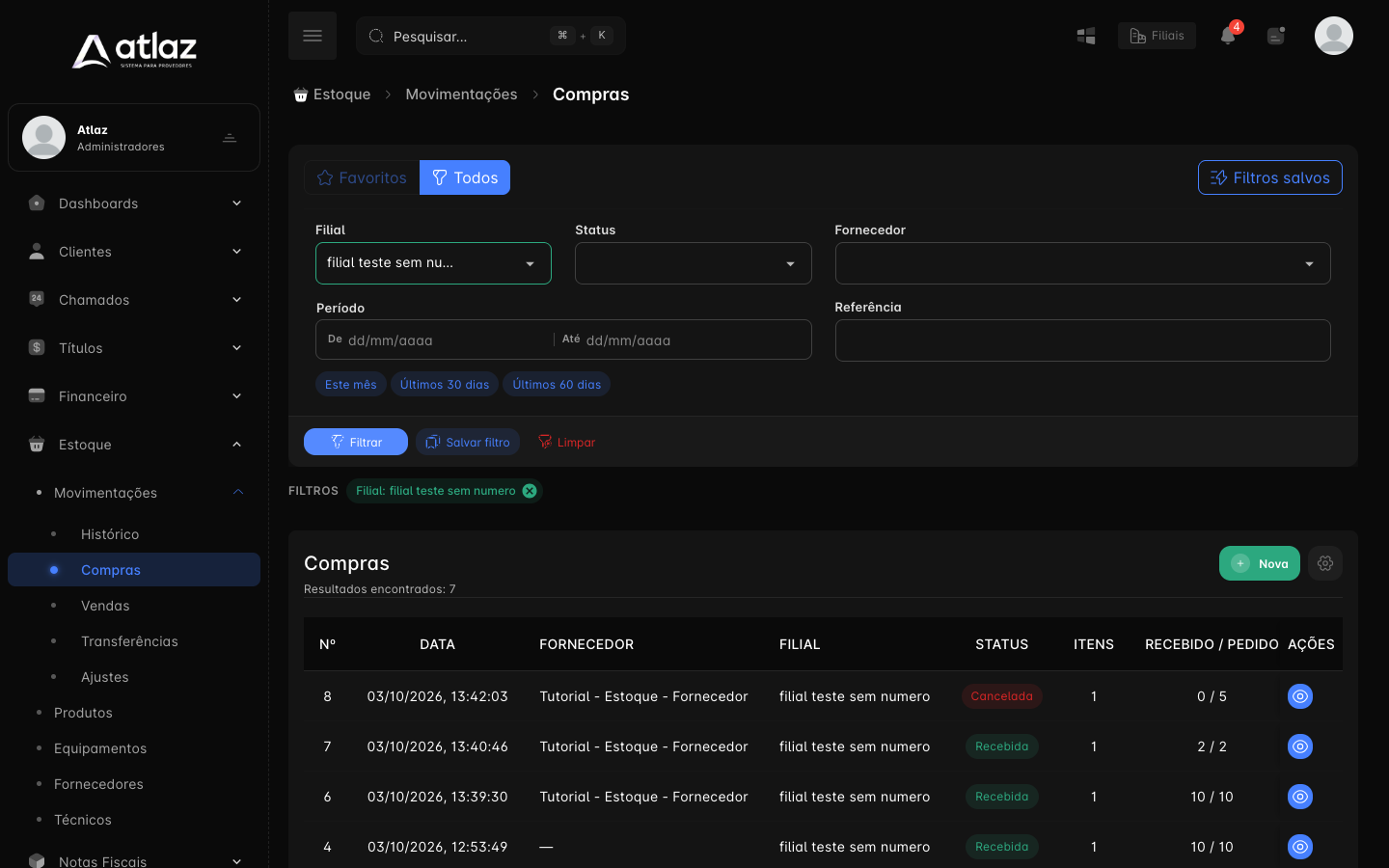Open Histórico in the sidebar

click(110, 534)
